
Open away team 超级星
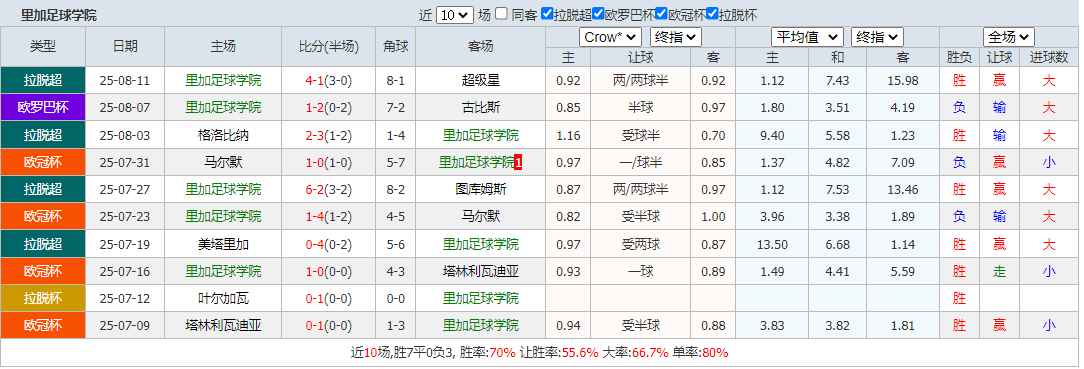tap(480, 80)
